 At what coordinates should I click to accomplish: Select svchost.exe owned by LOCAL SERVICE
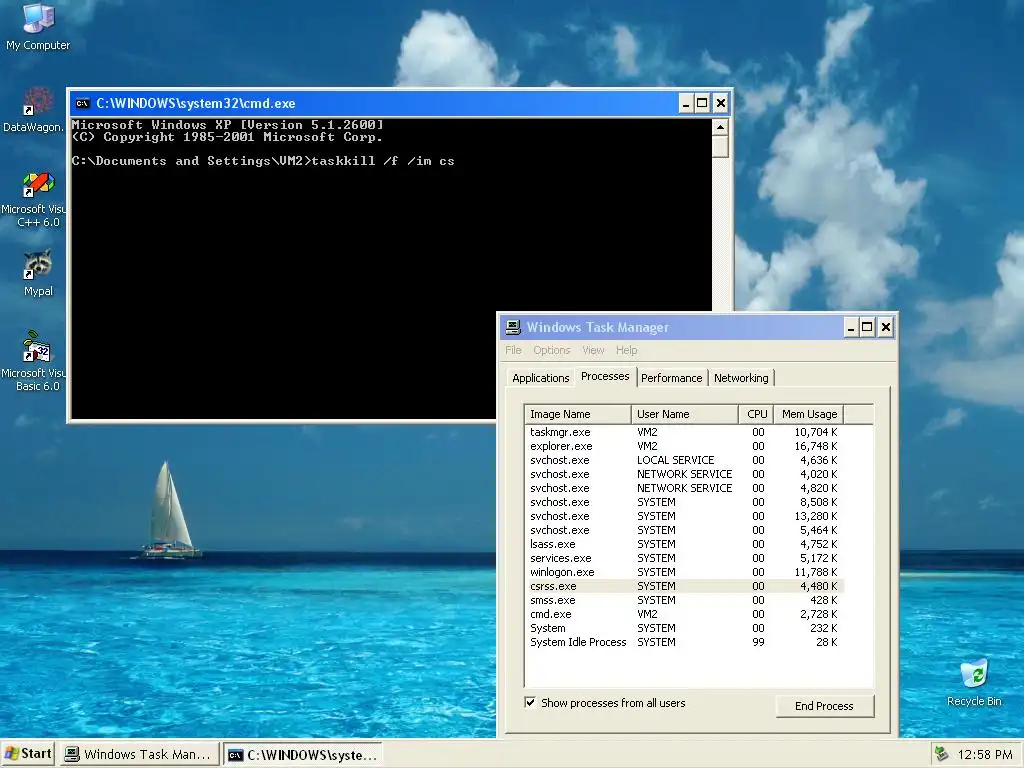684,460
